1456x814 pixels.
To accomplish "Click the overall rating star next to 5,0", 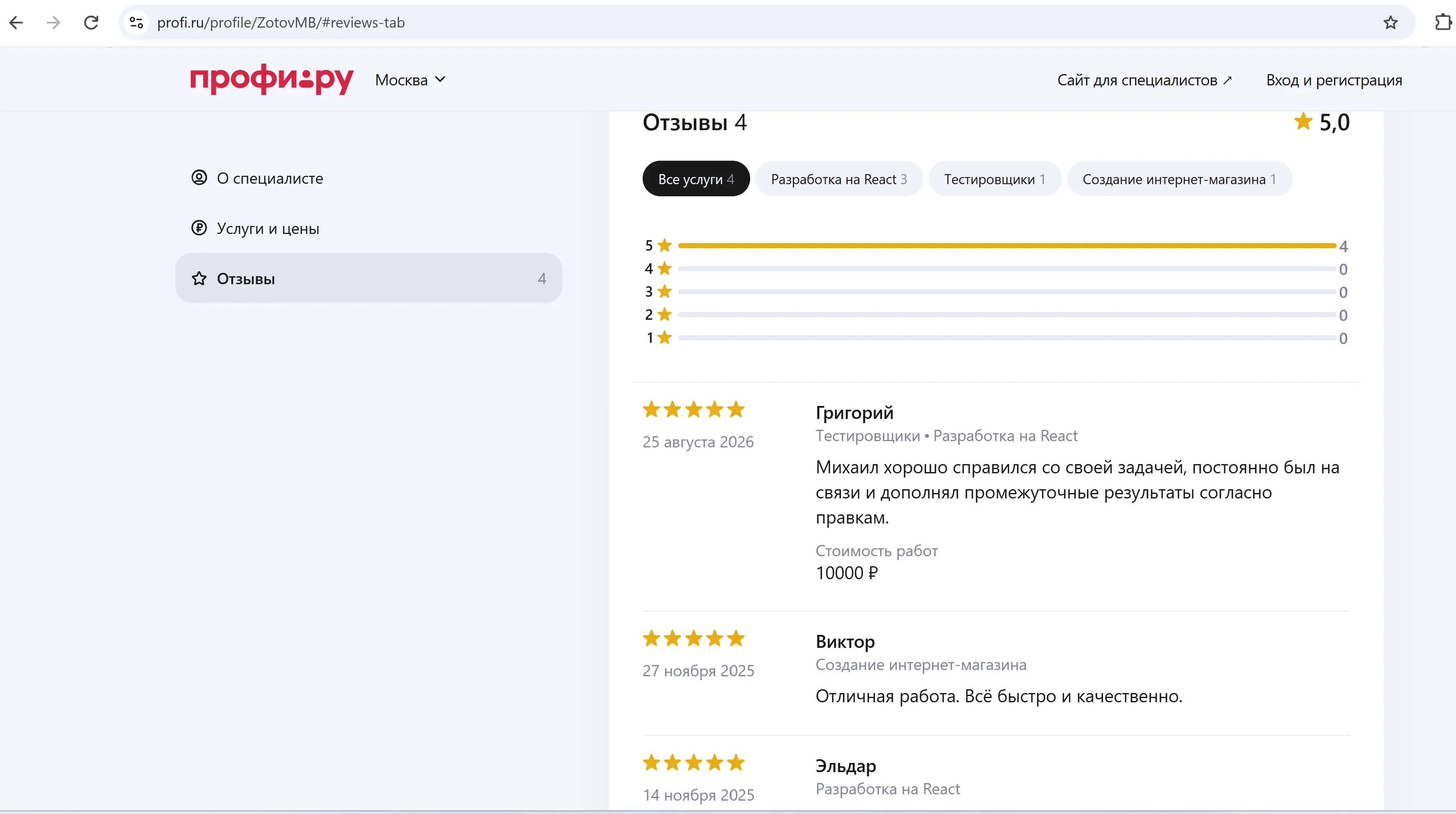I will (1303, 121).
